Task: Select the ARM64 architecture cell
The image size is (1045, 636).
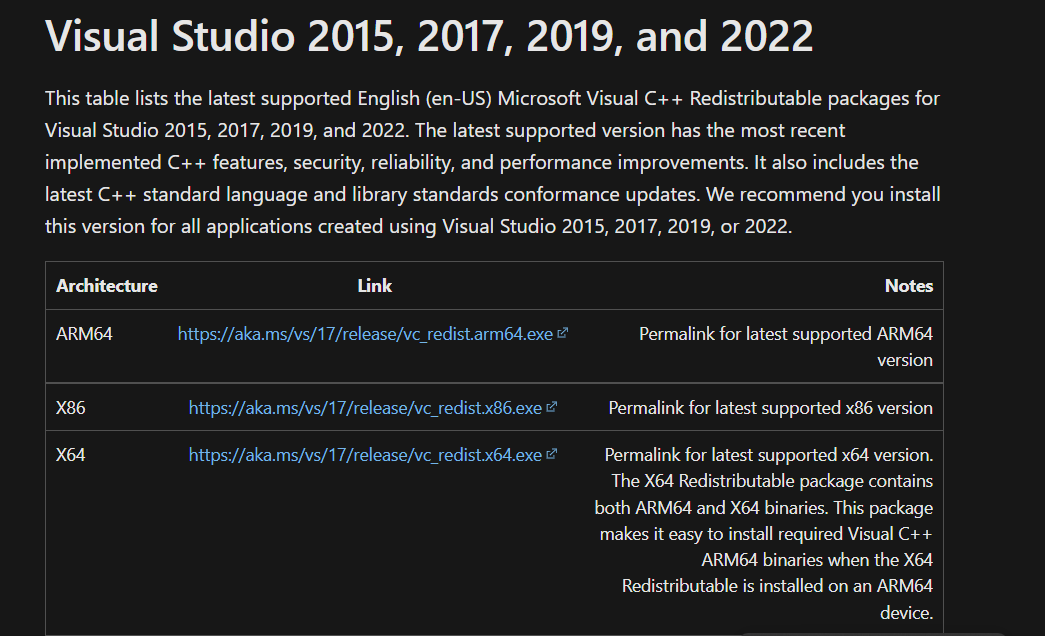Action: pos(84,334)
